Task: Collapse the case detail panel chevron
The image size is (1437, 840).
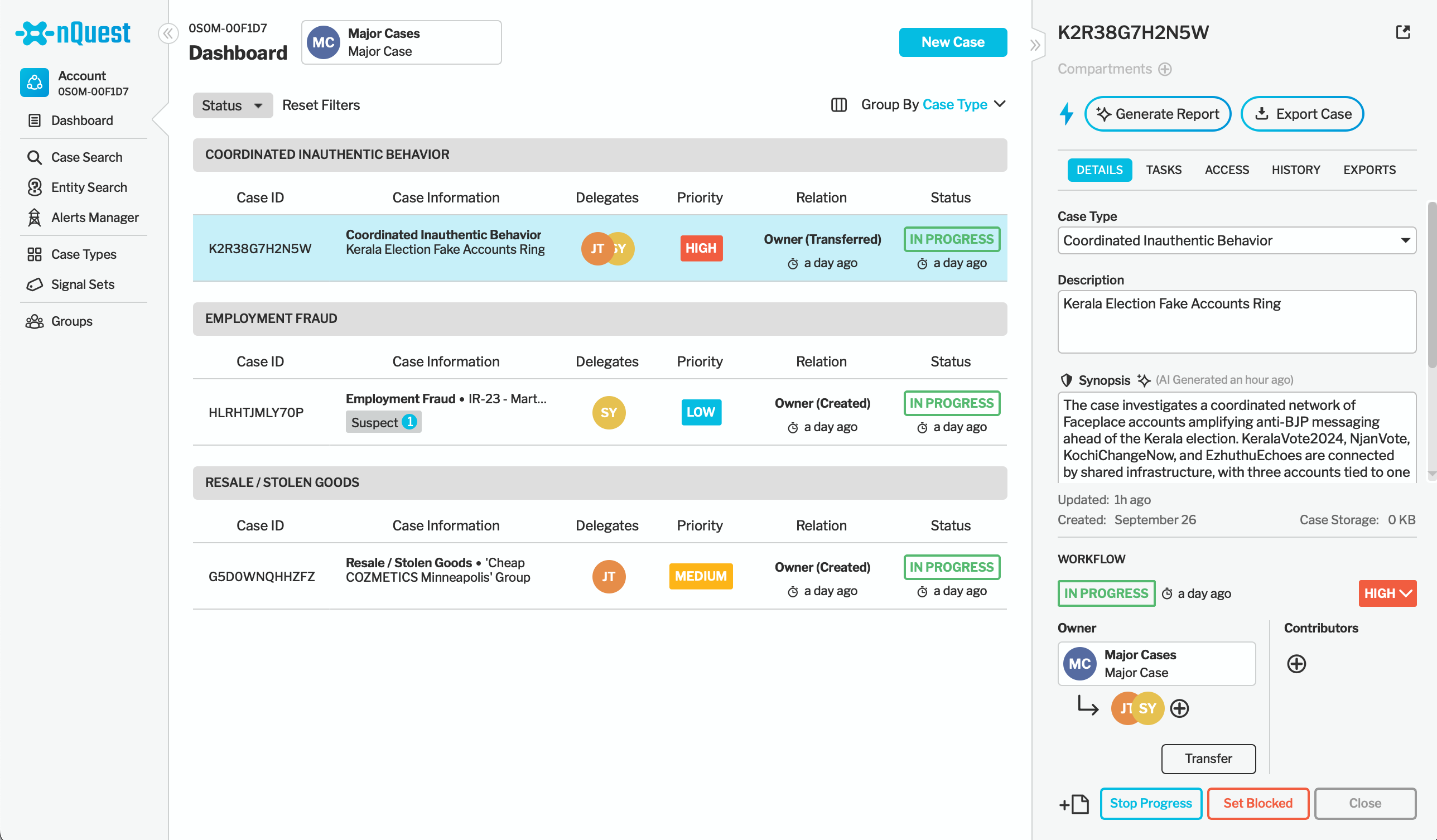Action: pyautogui.click(x=1035, y=45)
